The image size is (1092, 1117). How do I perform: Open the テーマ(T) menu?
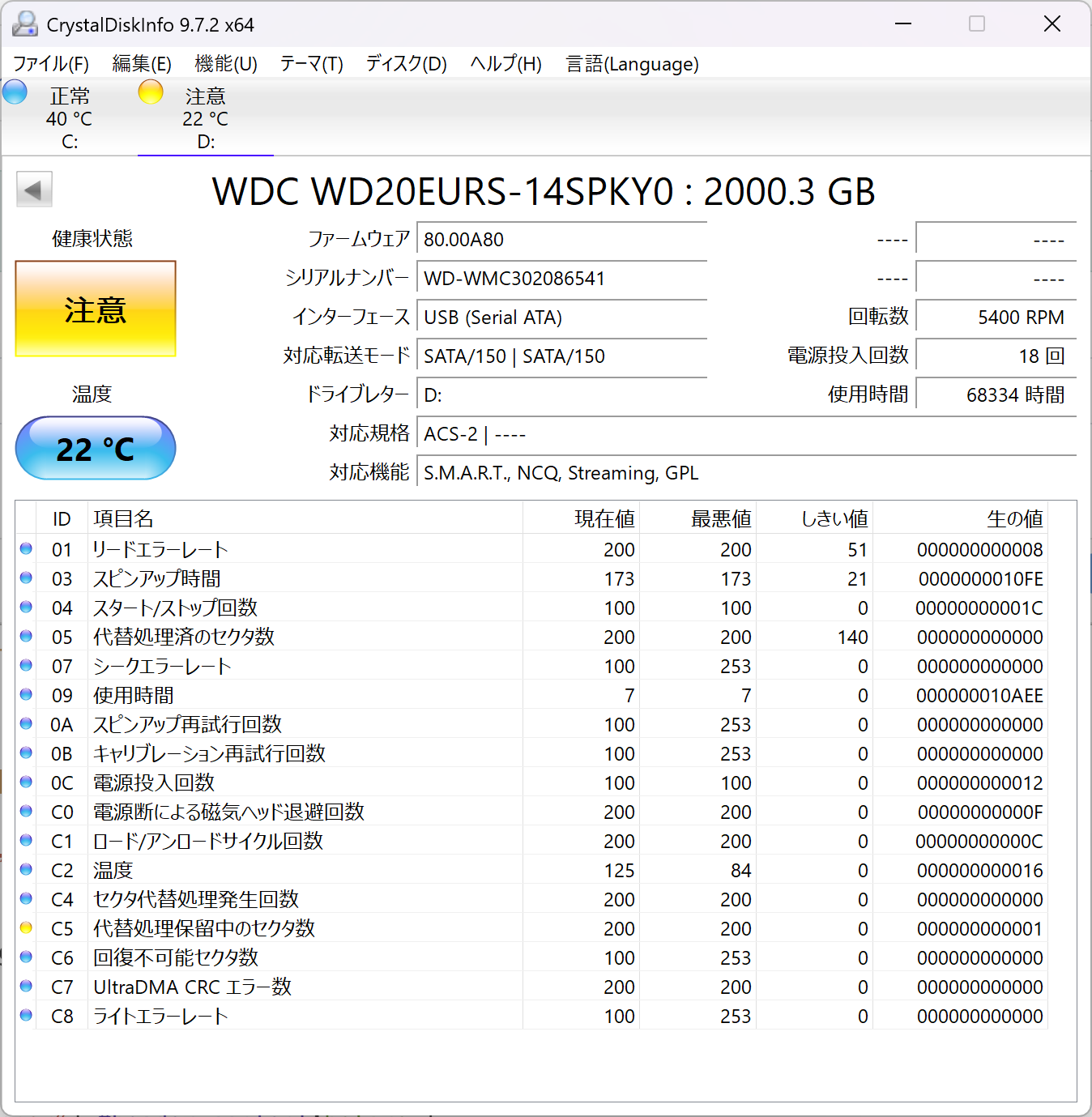pos(311,64)
